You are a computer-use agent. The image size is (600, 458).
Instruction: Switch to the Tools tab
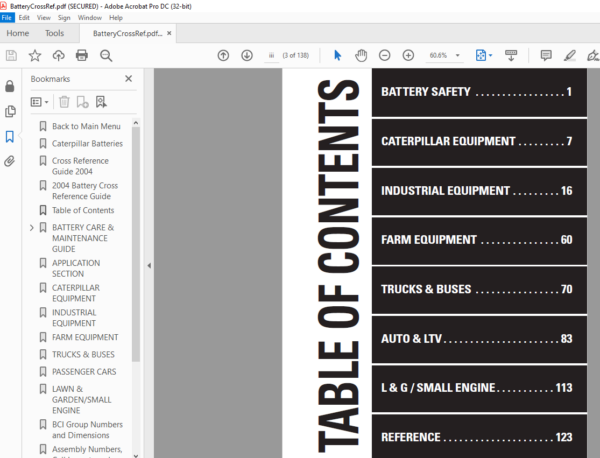54,33
